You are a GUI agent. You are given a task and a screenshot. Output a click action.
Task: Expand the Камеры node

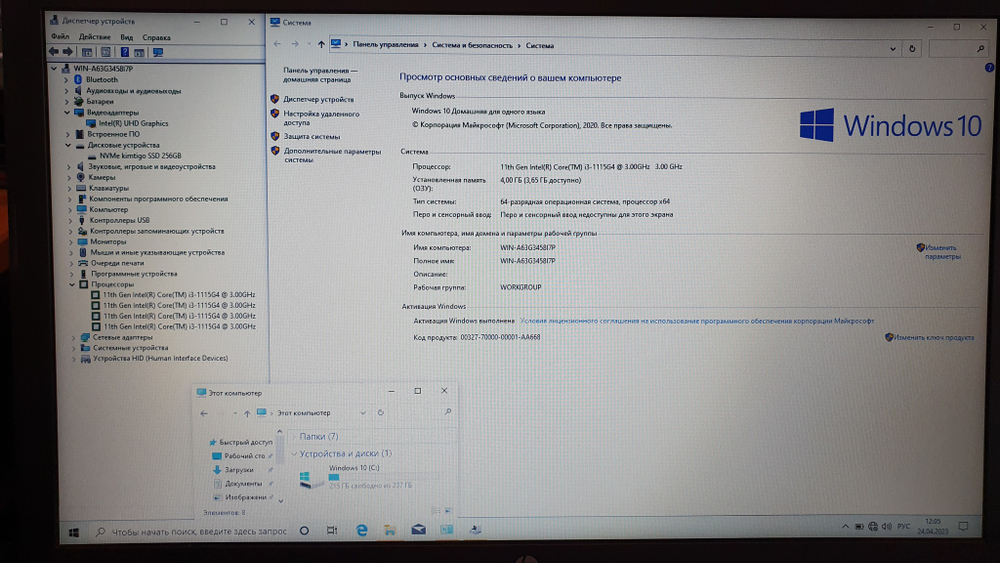point(69,177)
